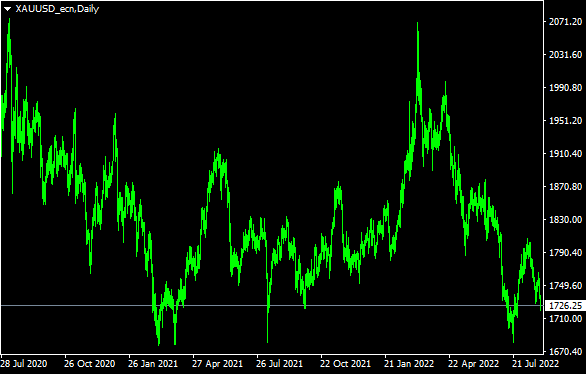The image size is (586, 374).
Task: Click the 1990.80 price scale label
Action: pyautogui.click(x=565, y=87)
